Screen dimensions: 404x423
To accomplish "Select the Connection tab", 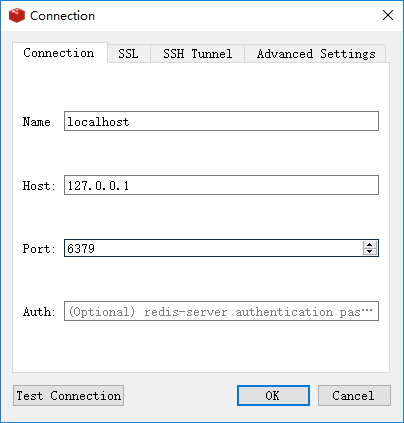I will [60, 52].
